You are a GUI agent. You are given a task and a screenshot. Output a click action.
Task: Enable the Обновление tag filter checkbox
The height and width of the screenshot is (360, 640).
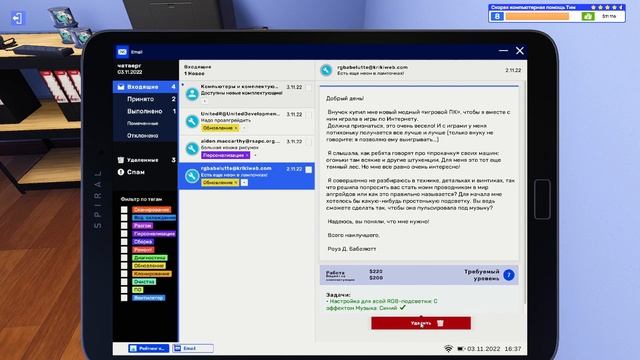click(124, 266)
